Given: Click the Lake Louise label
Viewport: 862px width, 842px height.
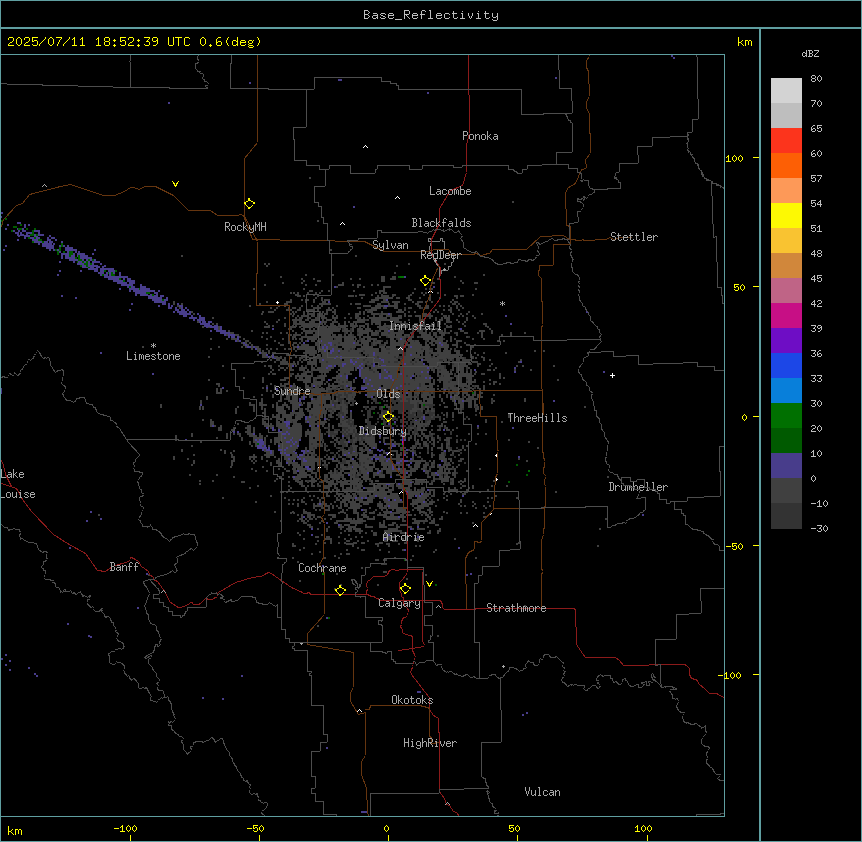Looking at the screenshot, I should click(18, 484).
